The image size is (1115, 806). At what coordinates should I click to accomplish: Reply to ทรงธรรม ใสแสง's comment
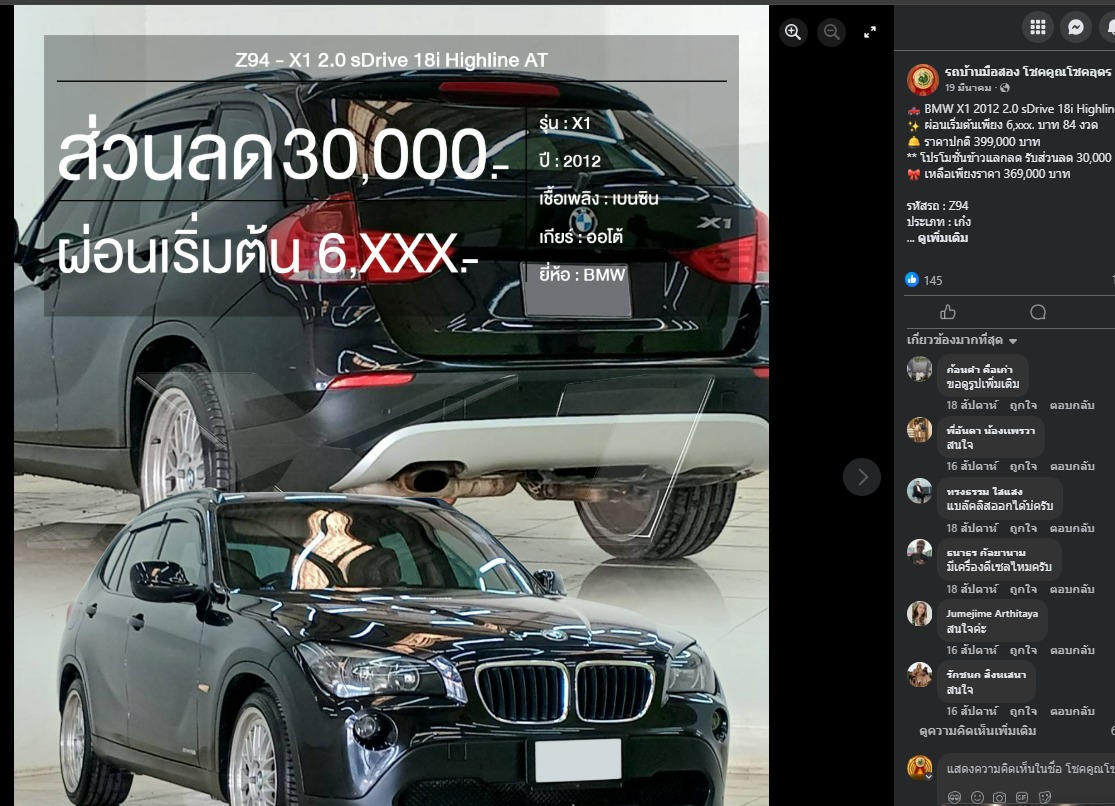(1072, 528)
